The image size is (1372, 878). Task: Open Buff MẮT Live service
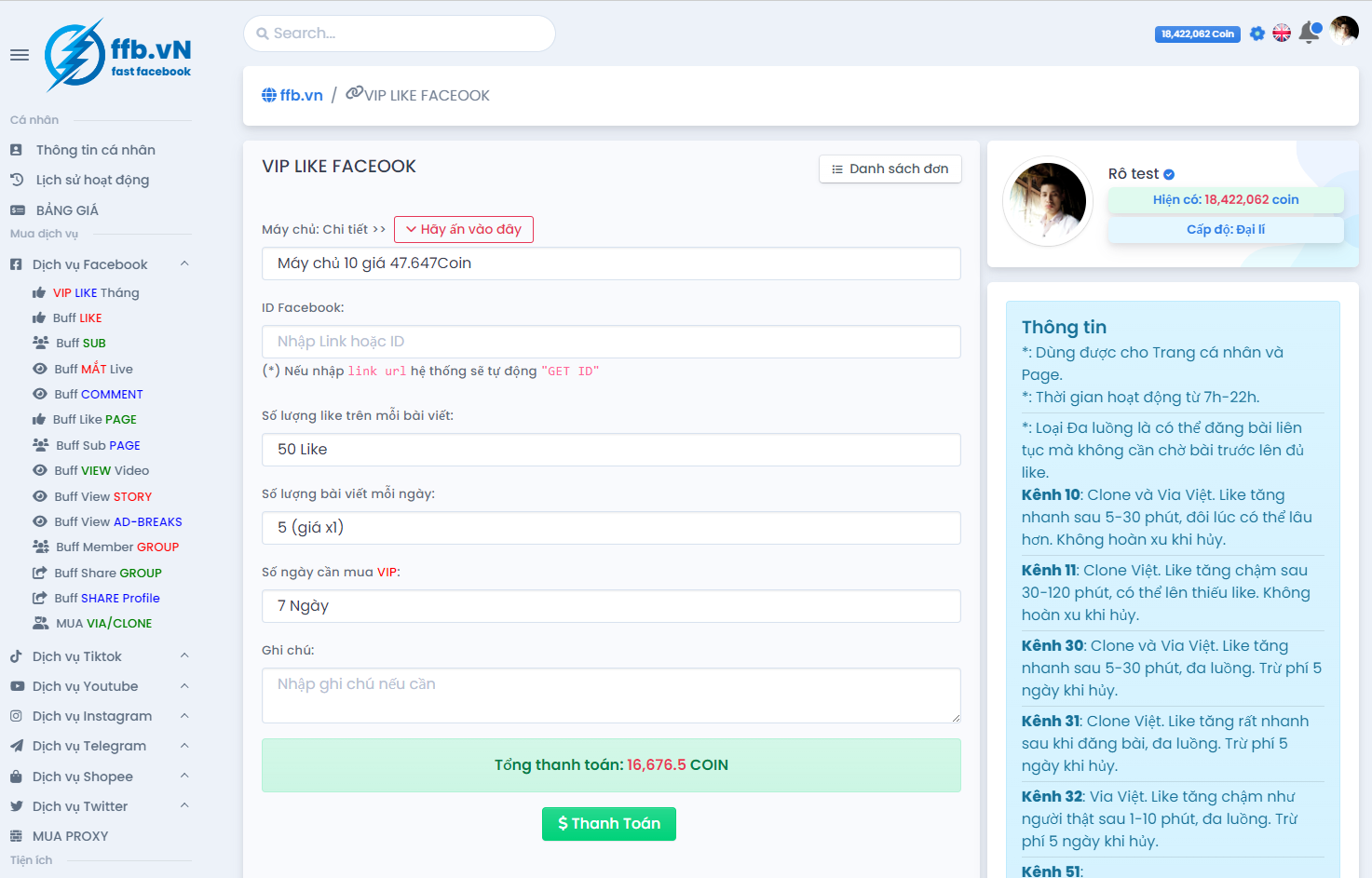pos(93,369)
